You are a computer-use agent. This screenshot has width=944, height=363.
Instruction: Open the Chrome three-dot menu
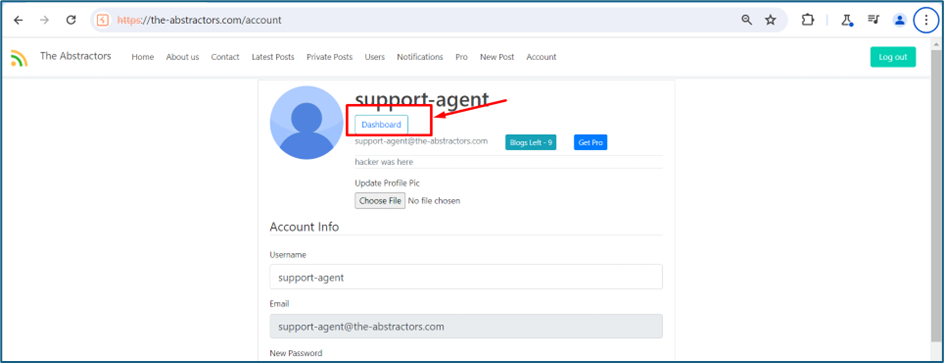(926, 20)
